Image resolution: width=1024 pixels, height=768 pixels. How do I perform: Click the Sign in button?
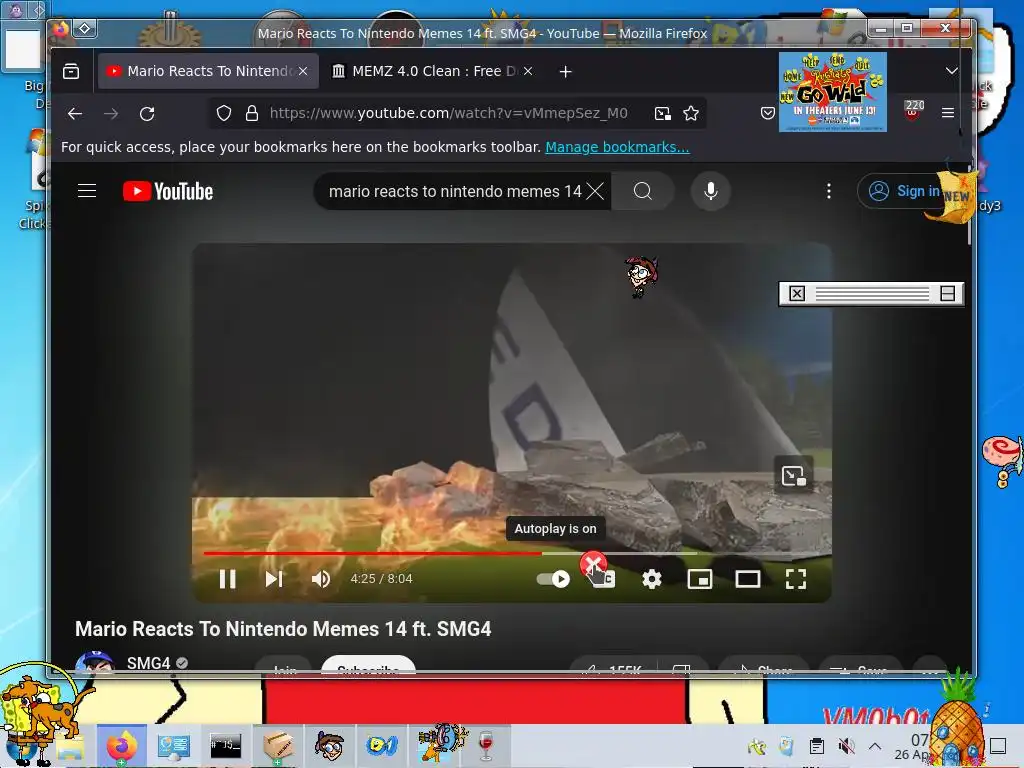pyautogui.click(x=904, y=191)
